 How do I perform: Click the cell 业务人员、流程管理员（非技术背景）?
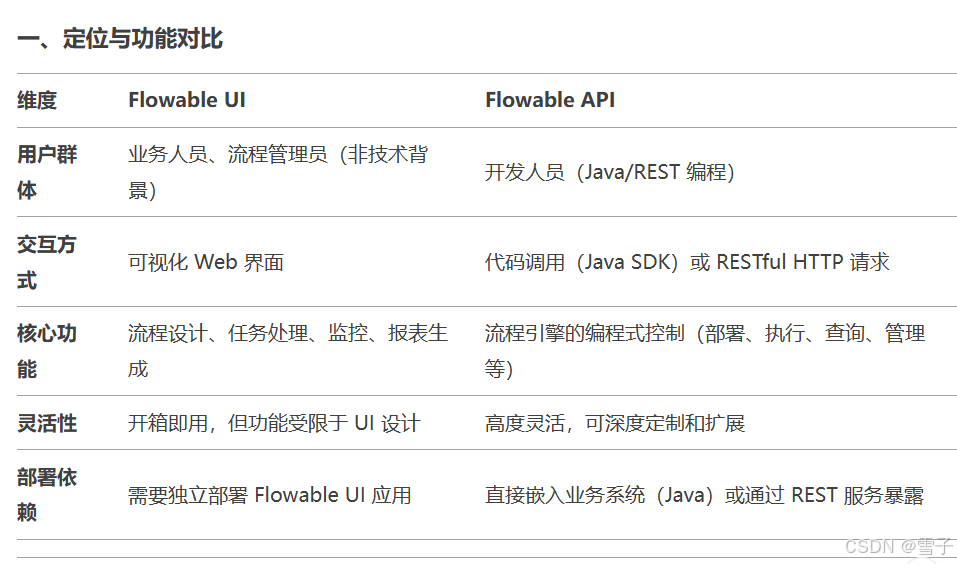(x=278, y=172)
